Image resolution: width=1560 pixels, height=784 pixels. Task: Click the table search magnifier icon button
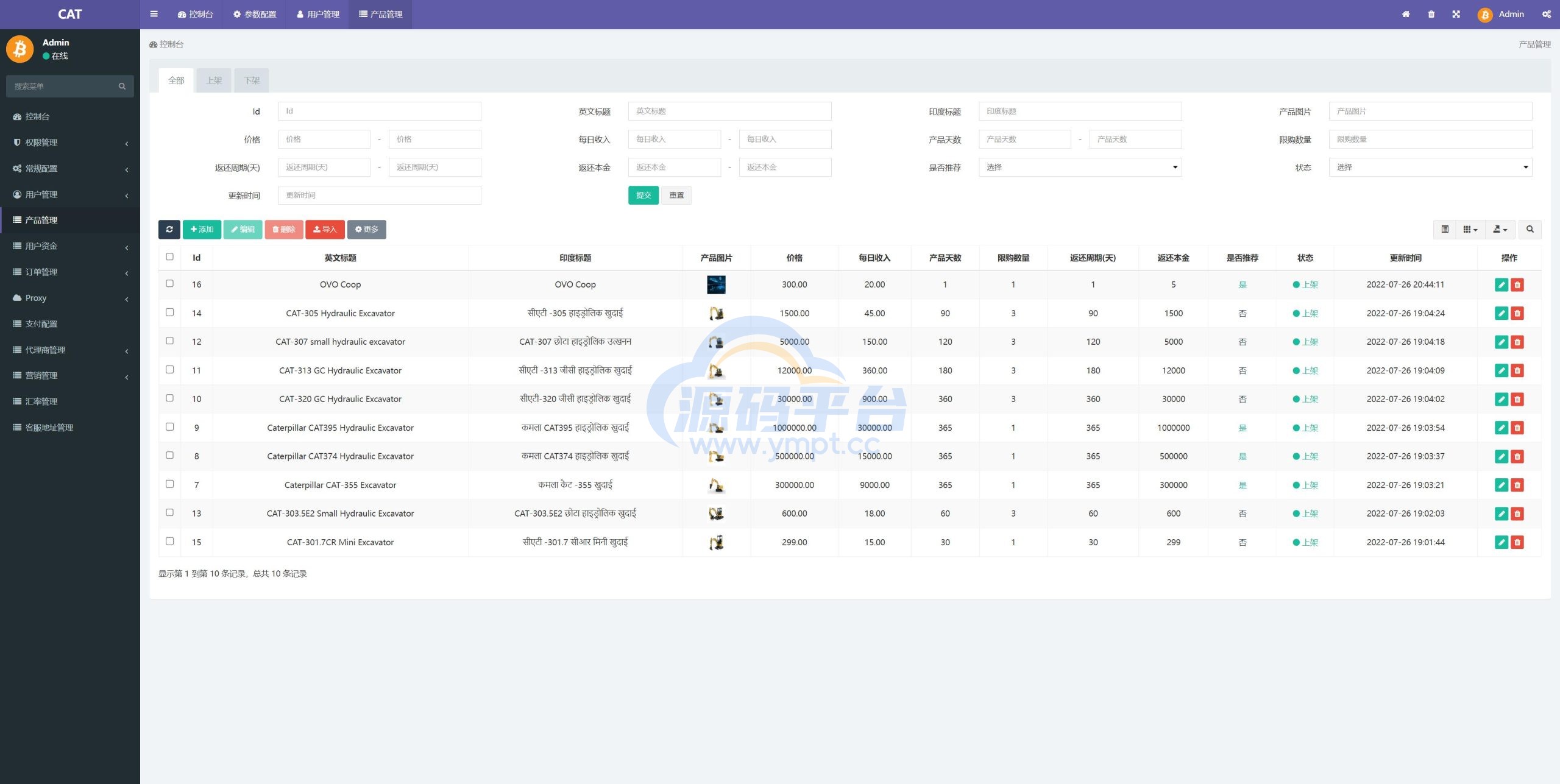point(1530,229)
